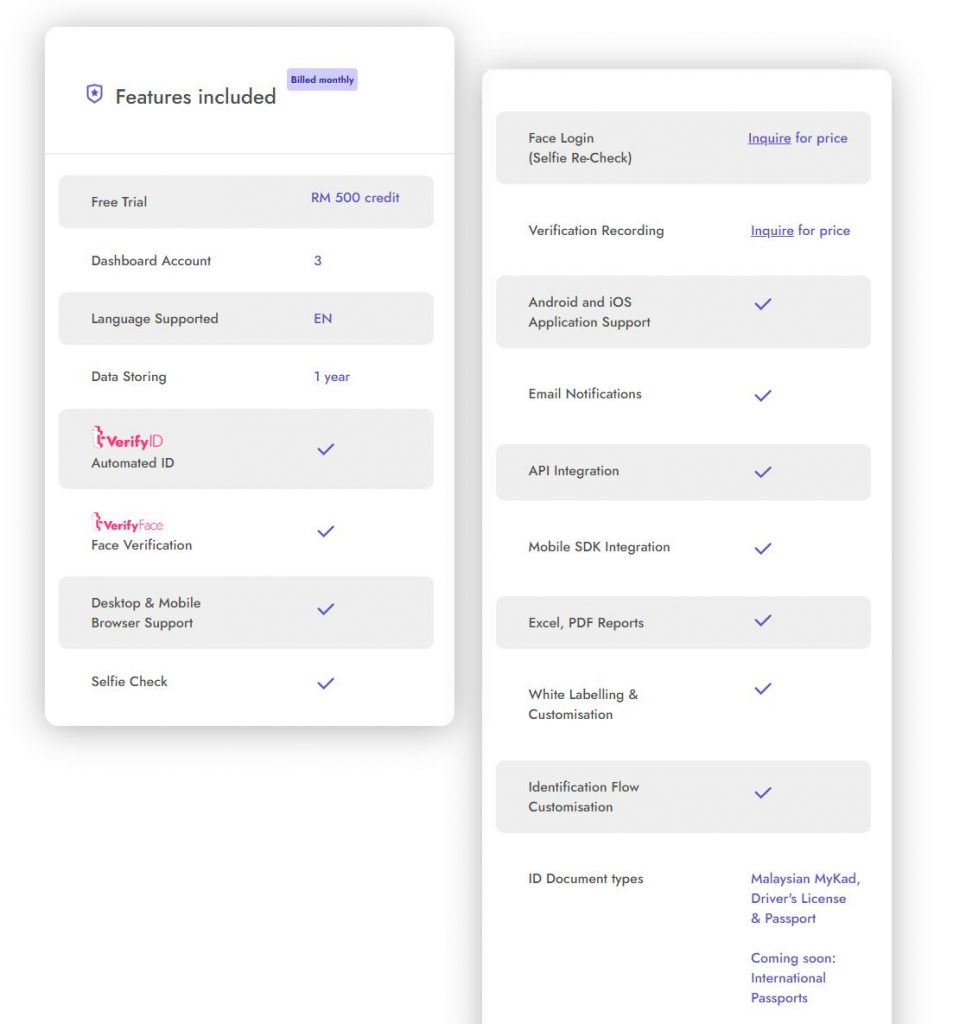Screen dimensions: 966x1024
Task: Click the VerifyID logo in Automated ID row
Action: click(x=127, y=440)
